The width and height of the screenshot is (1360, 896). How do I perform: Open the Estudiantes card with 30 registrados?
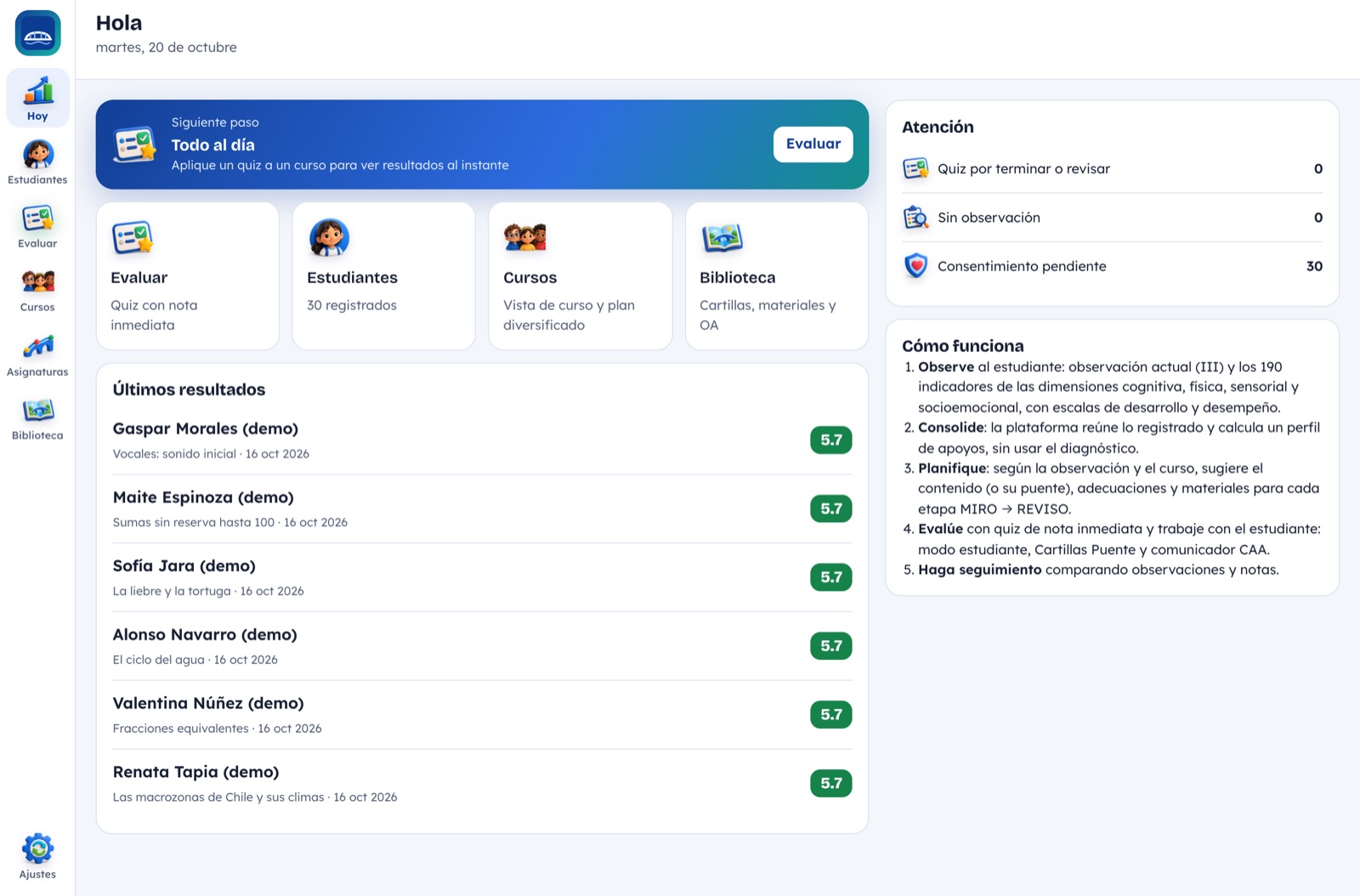click(x=383, y=276)
